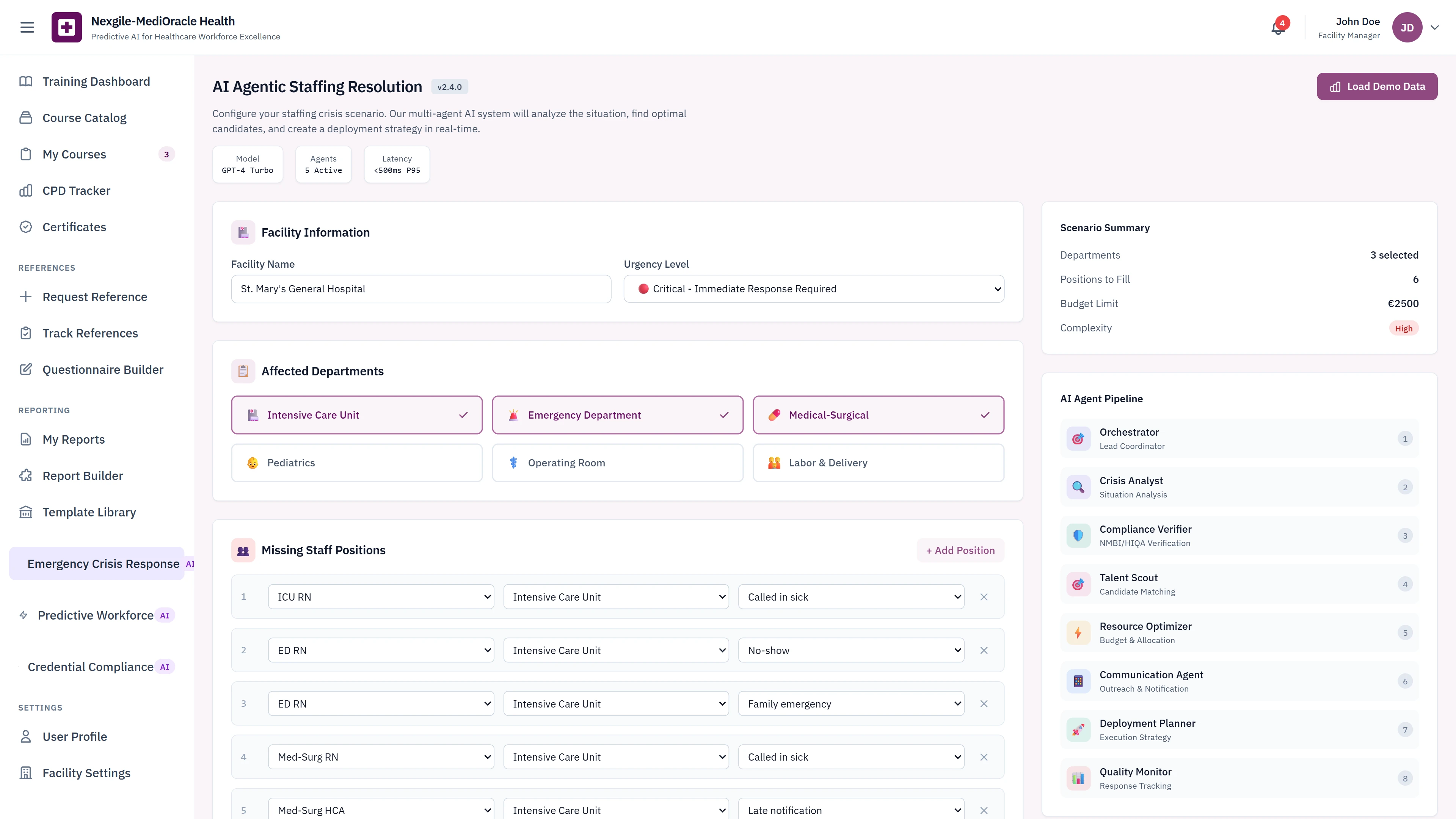Select the Crisis Analyst magnifier icon

click(1078, 486)
